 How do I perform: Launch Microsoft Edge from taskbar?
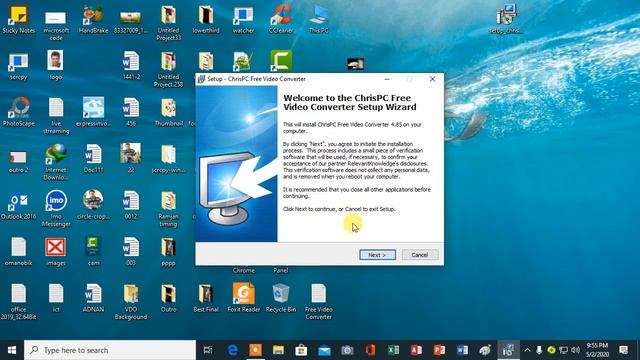pyautogui.click(x=233, y=350)
